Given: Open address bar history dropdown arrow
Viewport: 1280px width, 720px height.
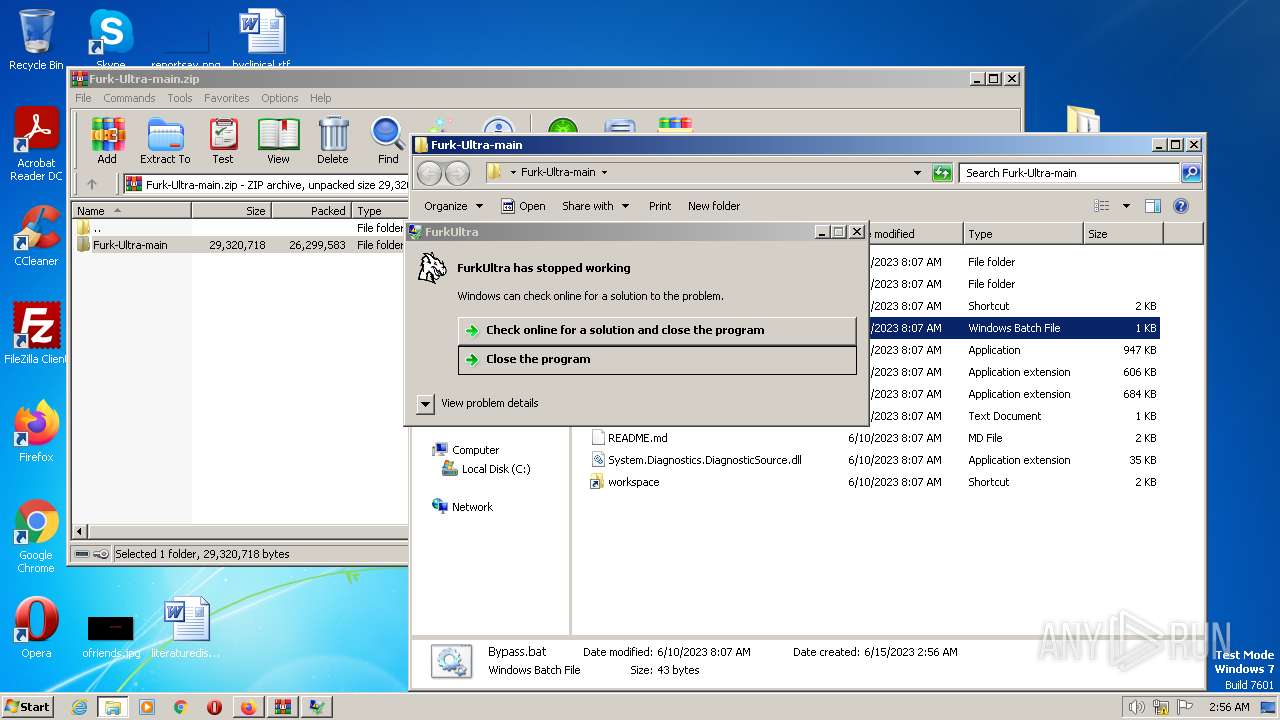Looking at the screenshot, I should pos(917,172).
